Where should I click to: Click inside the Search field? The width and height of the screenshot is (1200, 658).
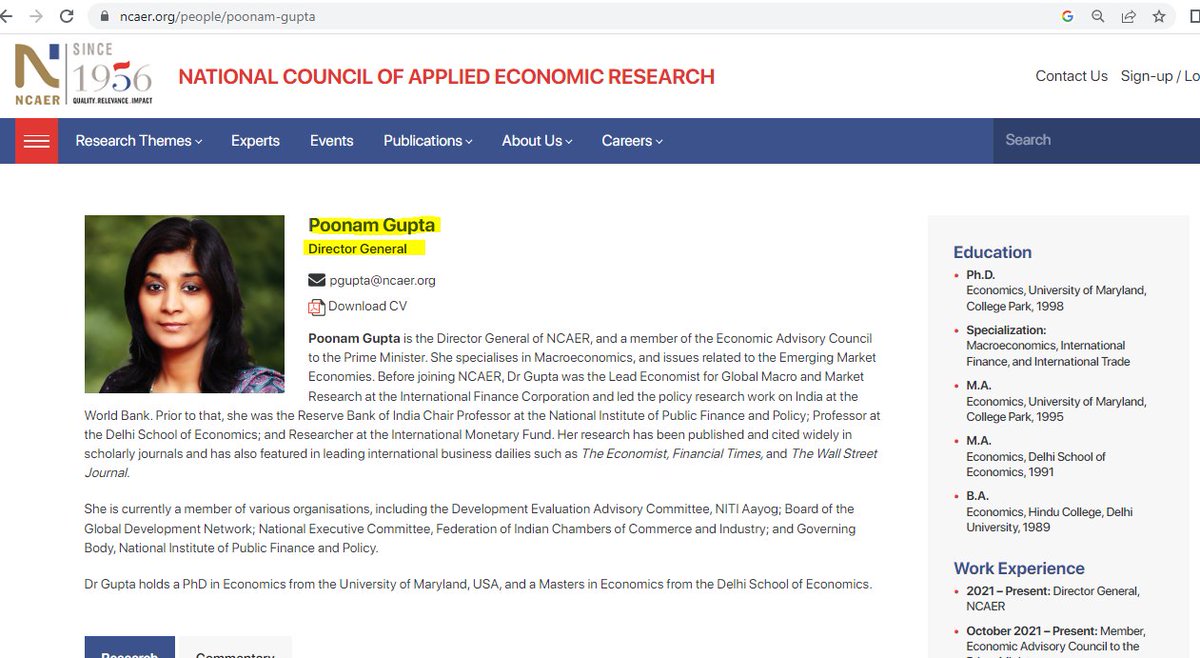pos(1096,140)
